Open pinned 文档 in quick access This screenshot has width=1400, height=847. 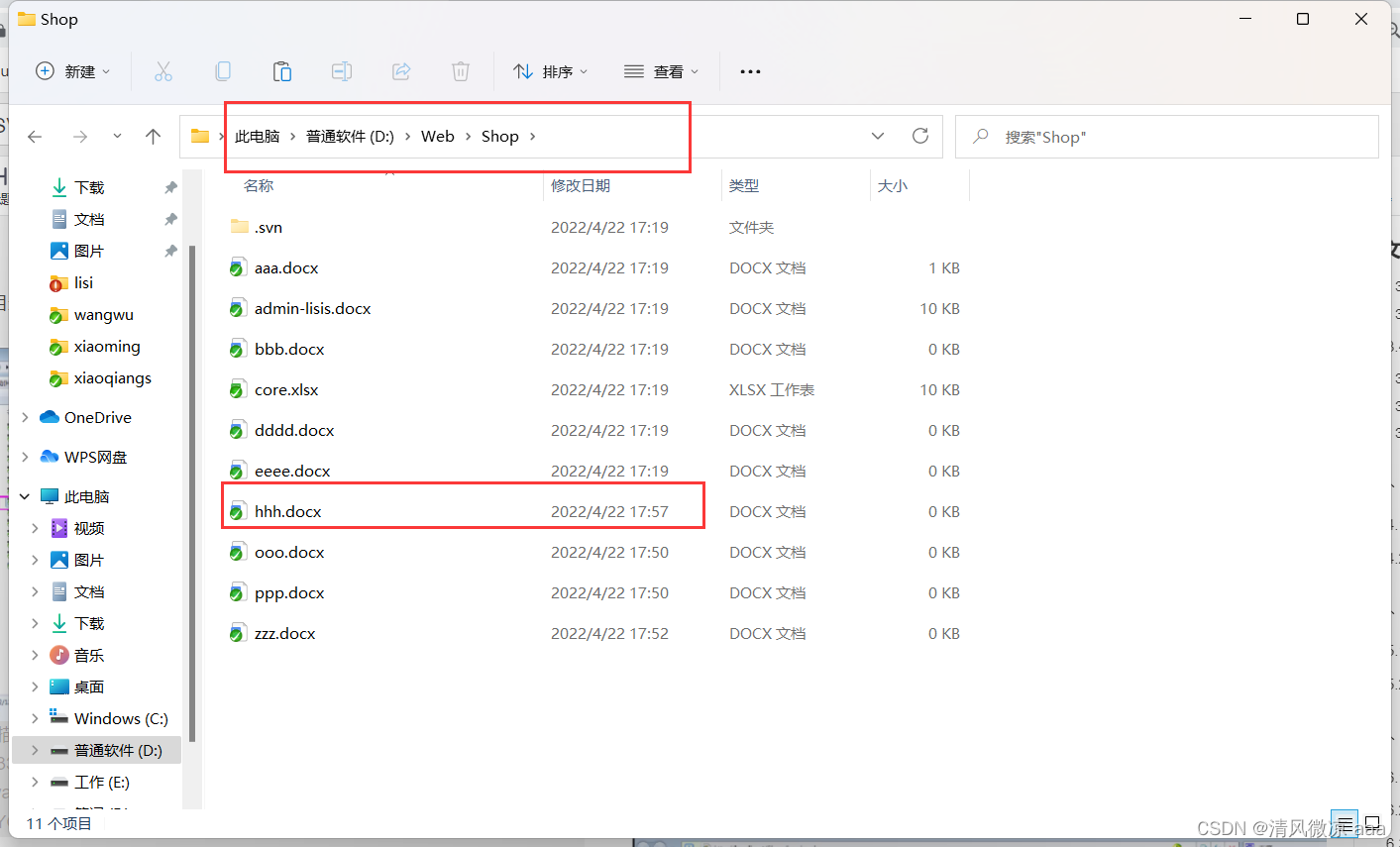point(77,219)
